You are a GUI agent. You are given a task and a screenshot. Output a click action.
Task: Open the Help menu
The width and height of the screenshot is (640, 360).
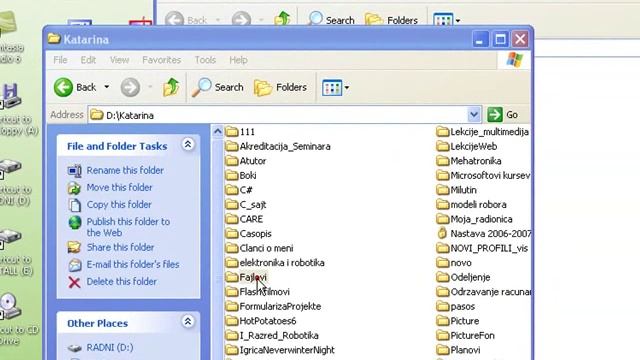[x=238, y=60]
